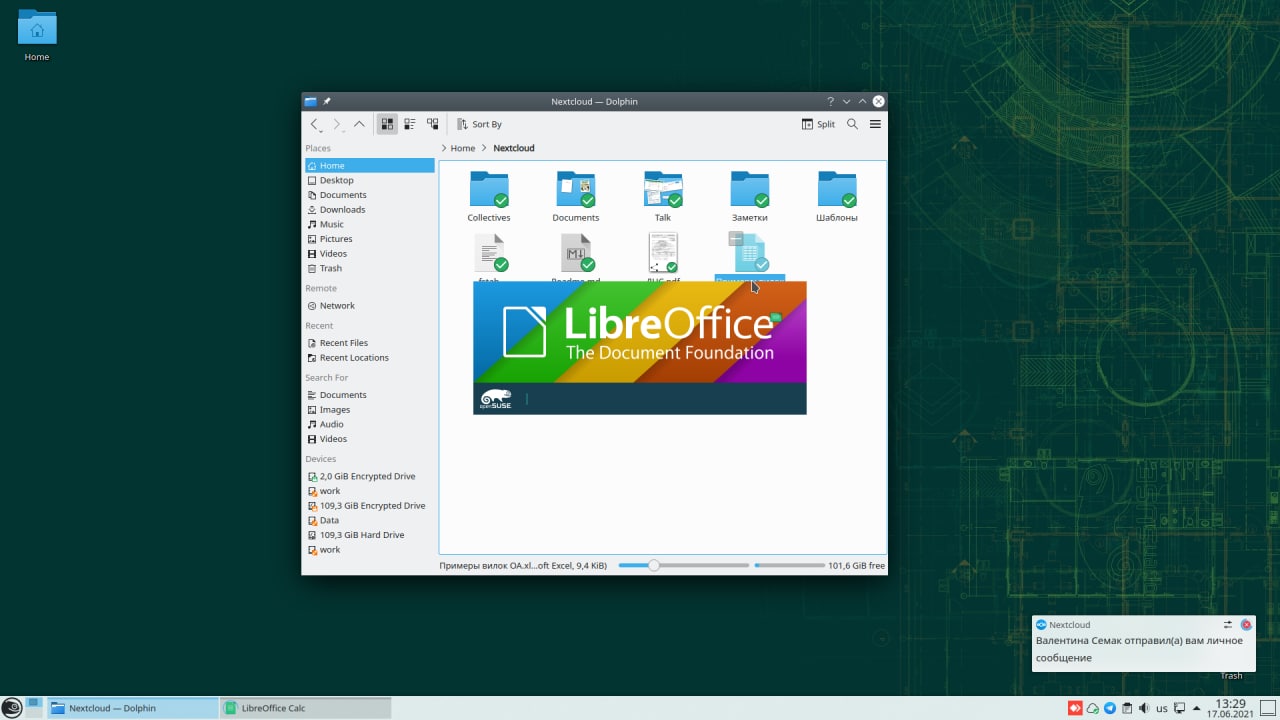Select the Documents folder in Nextcloud view

[x=576, y=196]
